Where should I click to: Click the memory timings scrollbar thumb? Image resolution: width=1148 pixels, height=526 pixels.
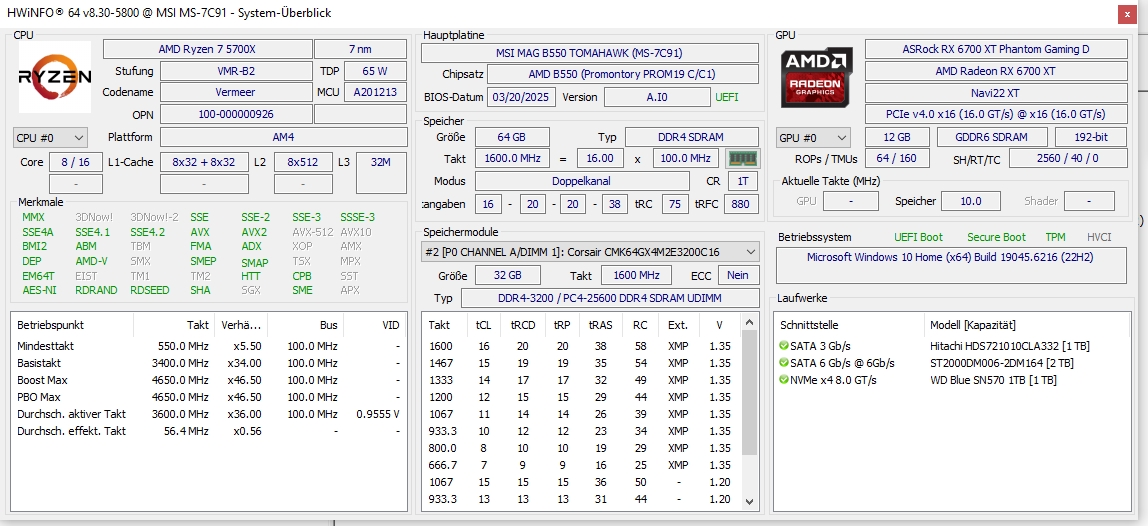click(749, 392)
